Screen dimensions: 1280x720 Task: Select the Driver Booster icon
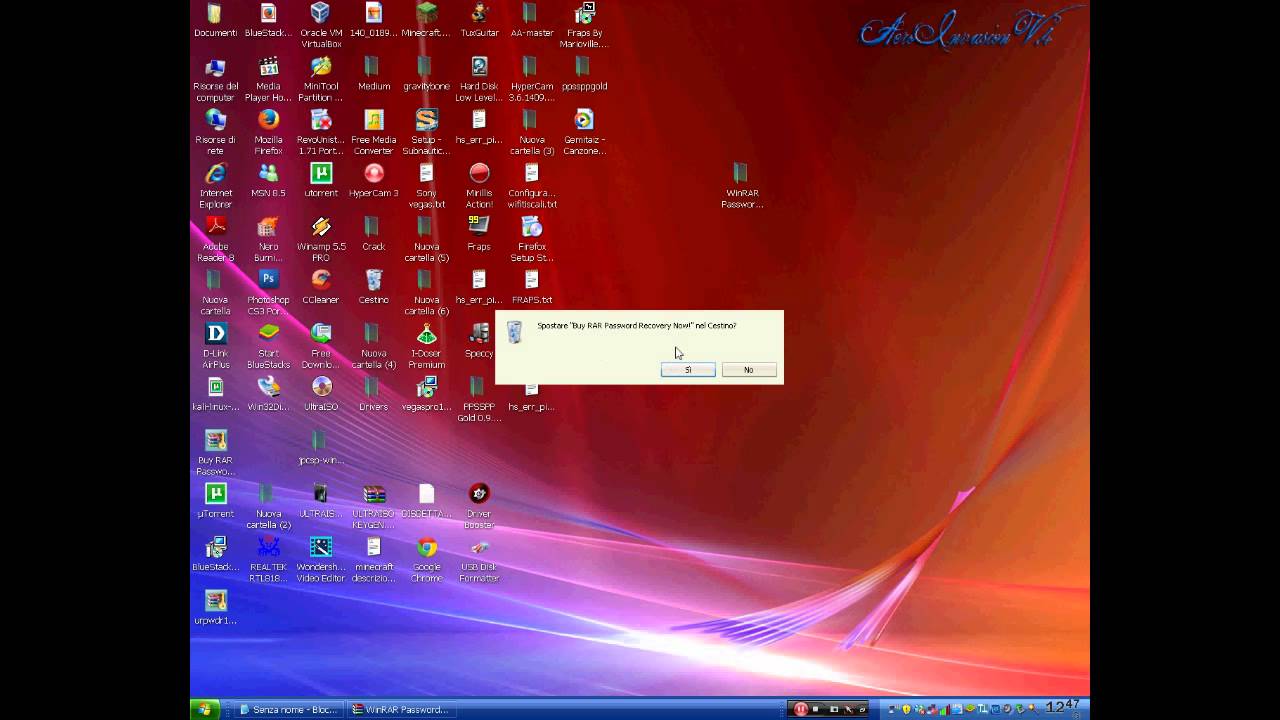pyautogui.click(x=479, y=507)
